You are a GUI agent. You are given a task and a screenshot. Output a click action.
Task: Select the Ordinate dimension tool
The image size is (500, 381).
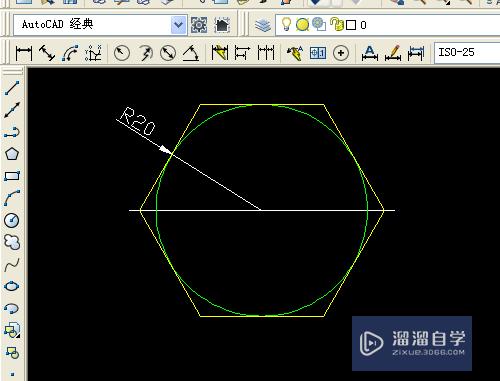click(x=93, y=53)
